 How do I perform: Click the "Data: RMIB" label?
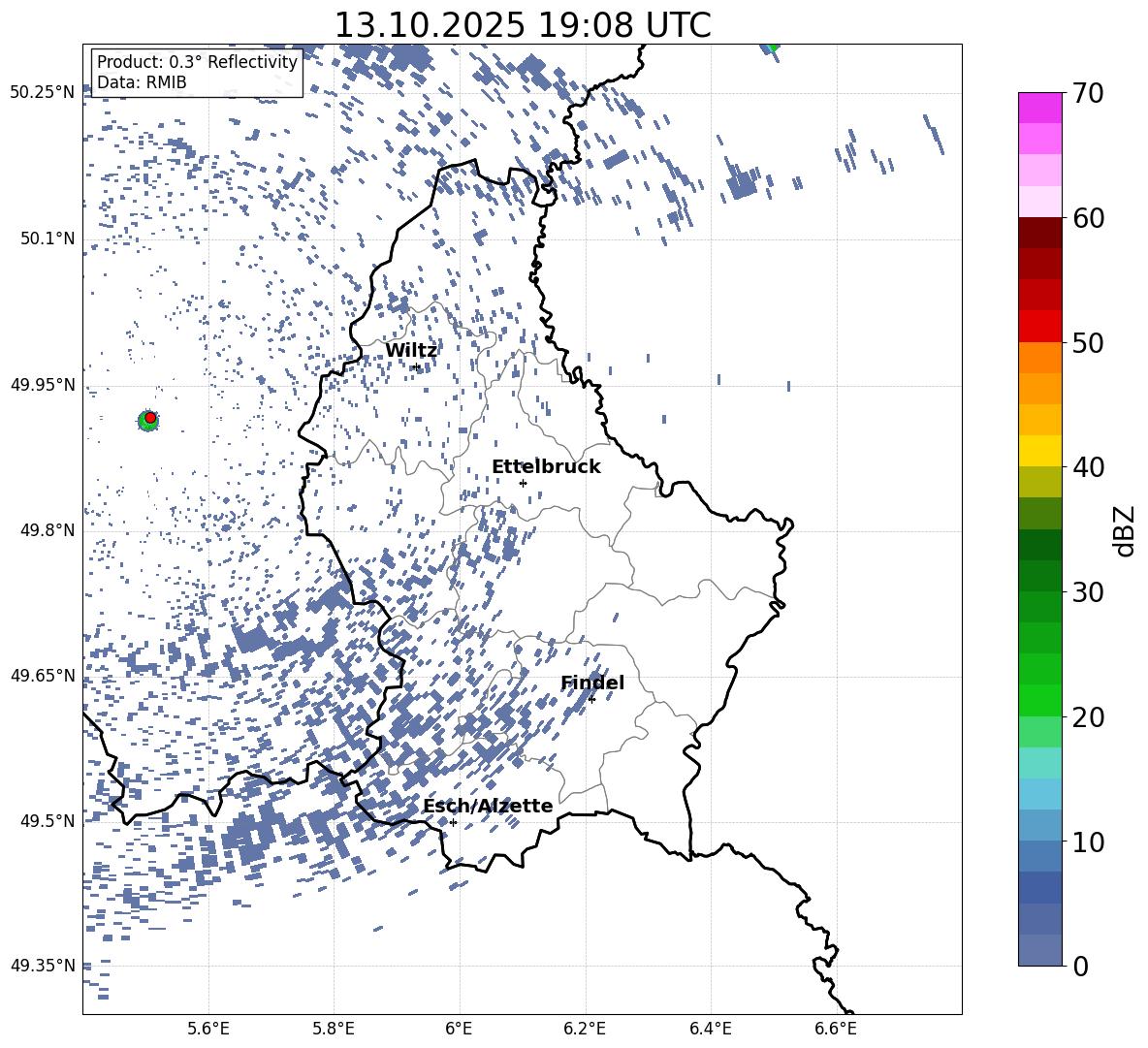pos(142,82)
